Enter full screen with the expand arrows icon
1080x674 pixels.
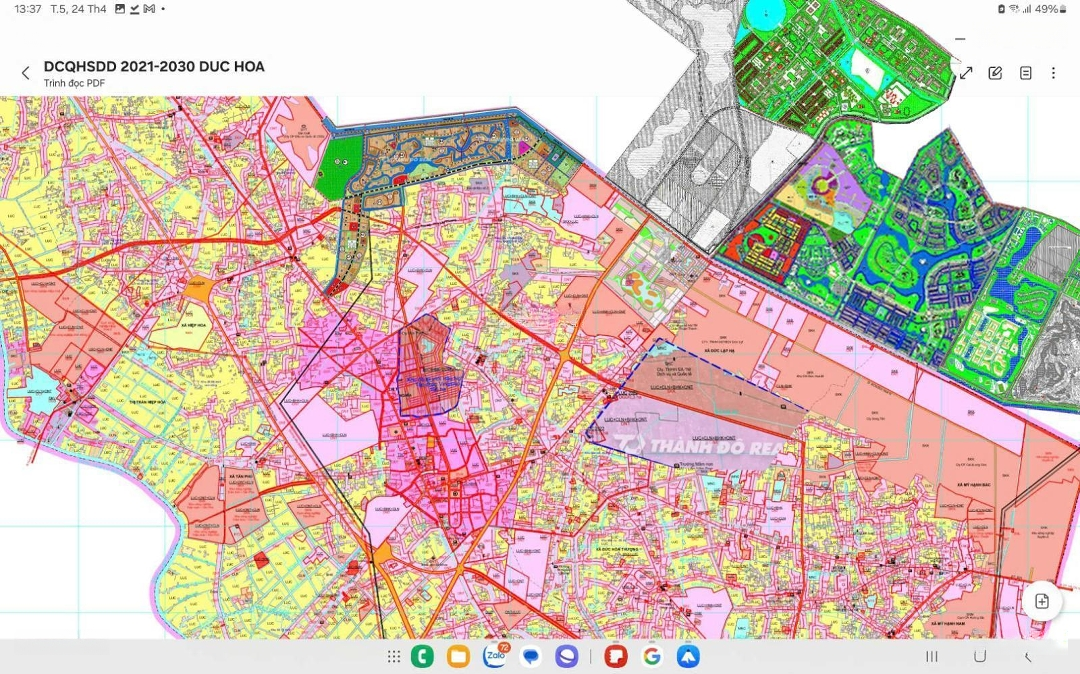point(966,73)
